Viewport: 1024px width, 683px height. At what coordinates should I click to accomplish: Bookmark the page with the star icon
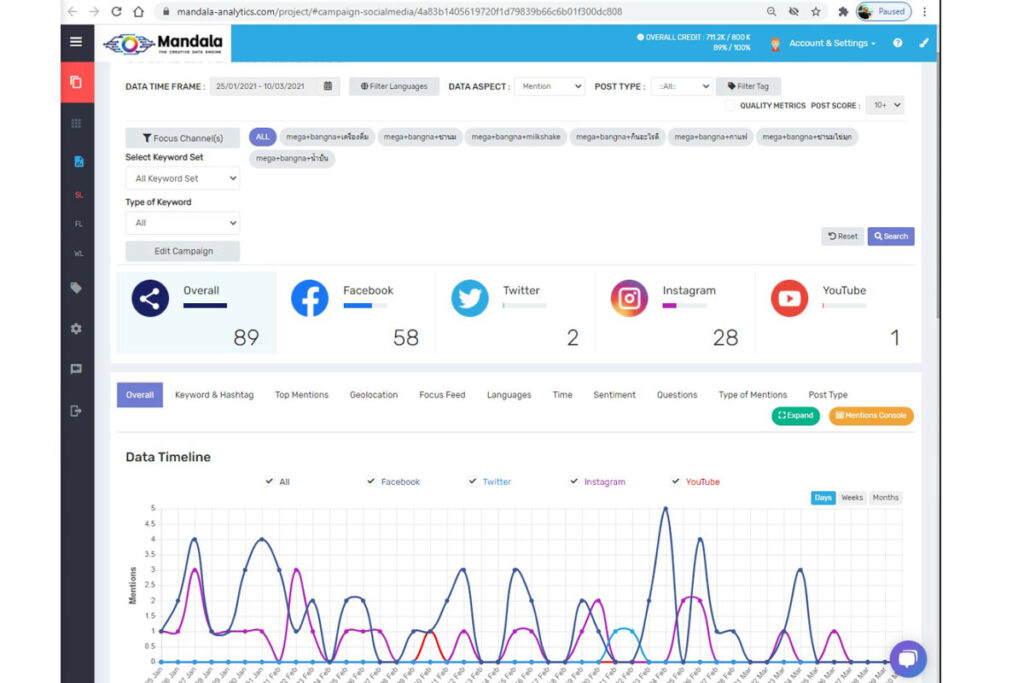pos(816,11)
